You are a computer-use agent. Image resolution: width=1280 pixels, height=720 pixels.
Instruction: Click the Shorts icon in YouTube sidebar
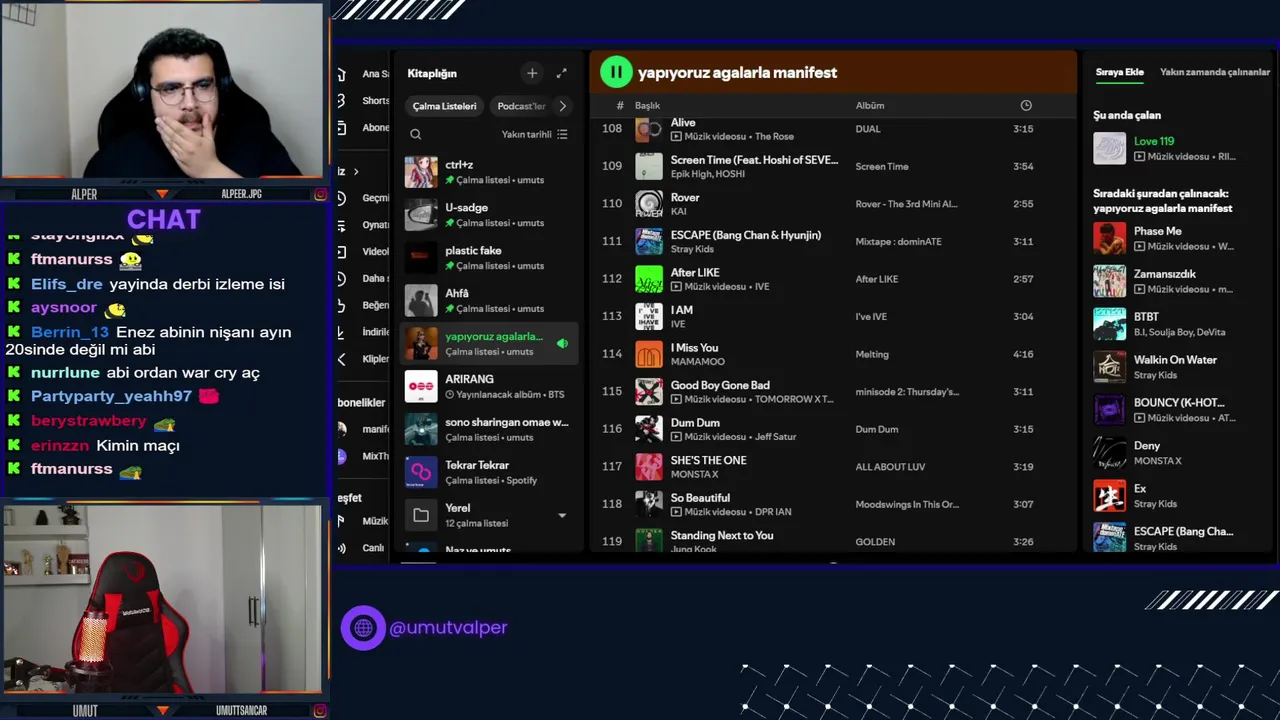click(x=341, y=101)
